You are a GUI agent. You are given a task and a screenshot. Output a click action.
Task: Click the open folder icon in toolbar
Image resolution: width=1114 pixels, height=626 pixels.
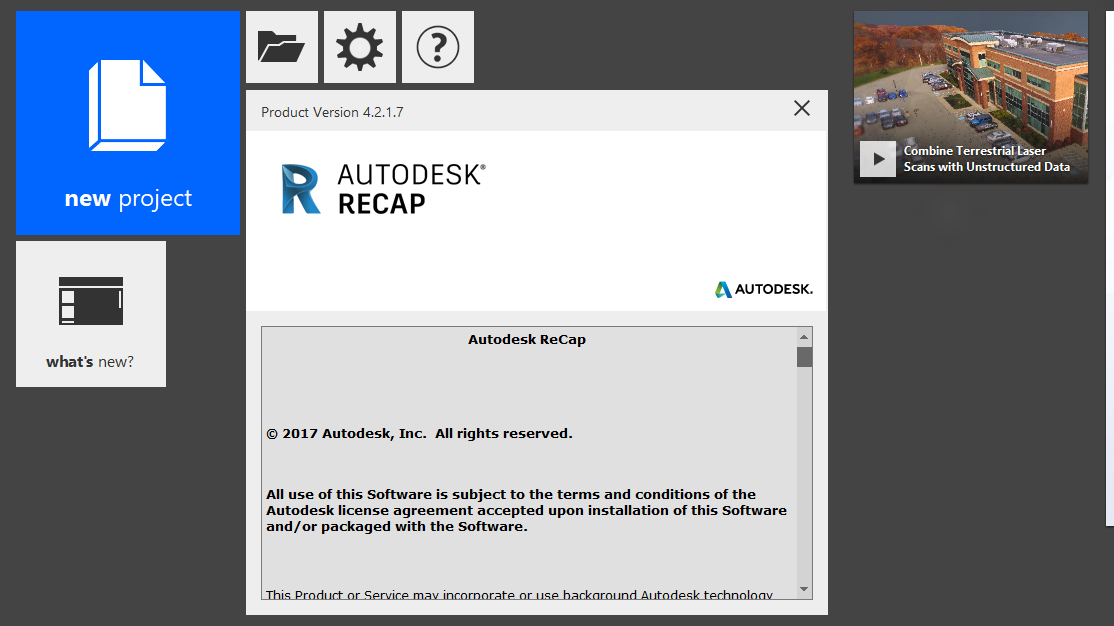[x=281, y=46]
